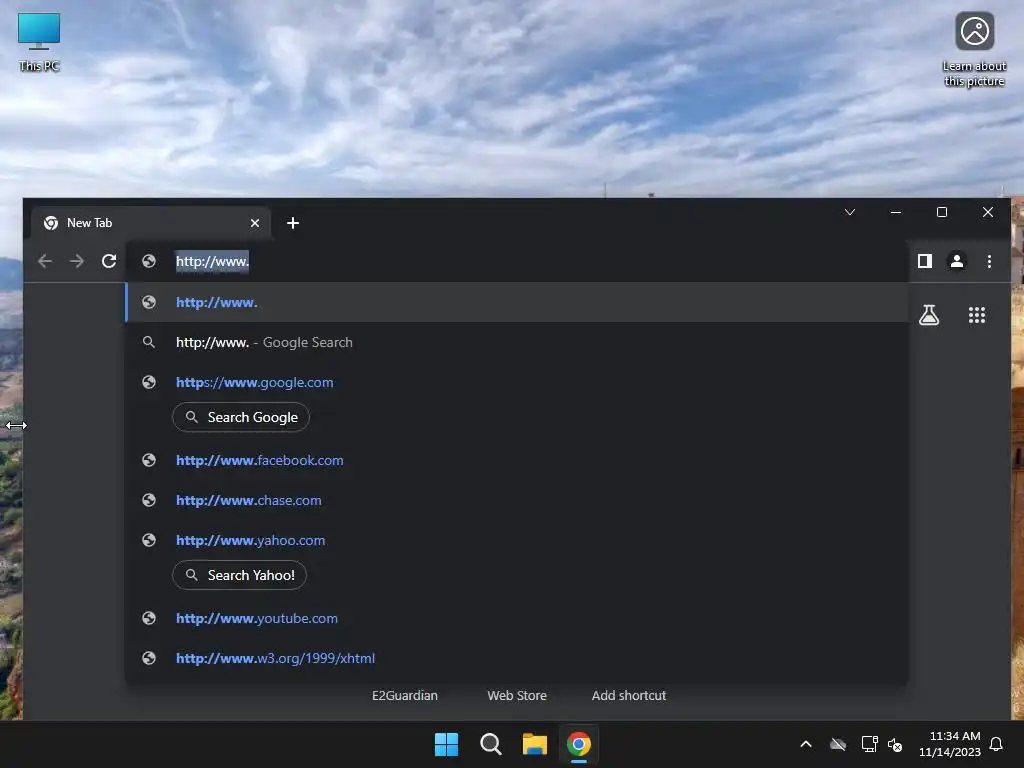Click the Chrome forward arrow
Screen dimensions: 1024x768
pos(77,261)
